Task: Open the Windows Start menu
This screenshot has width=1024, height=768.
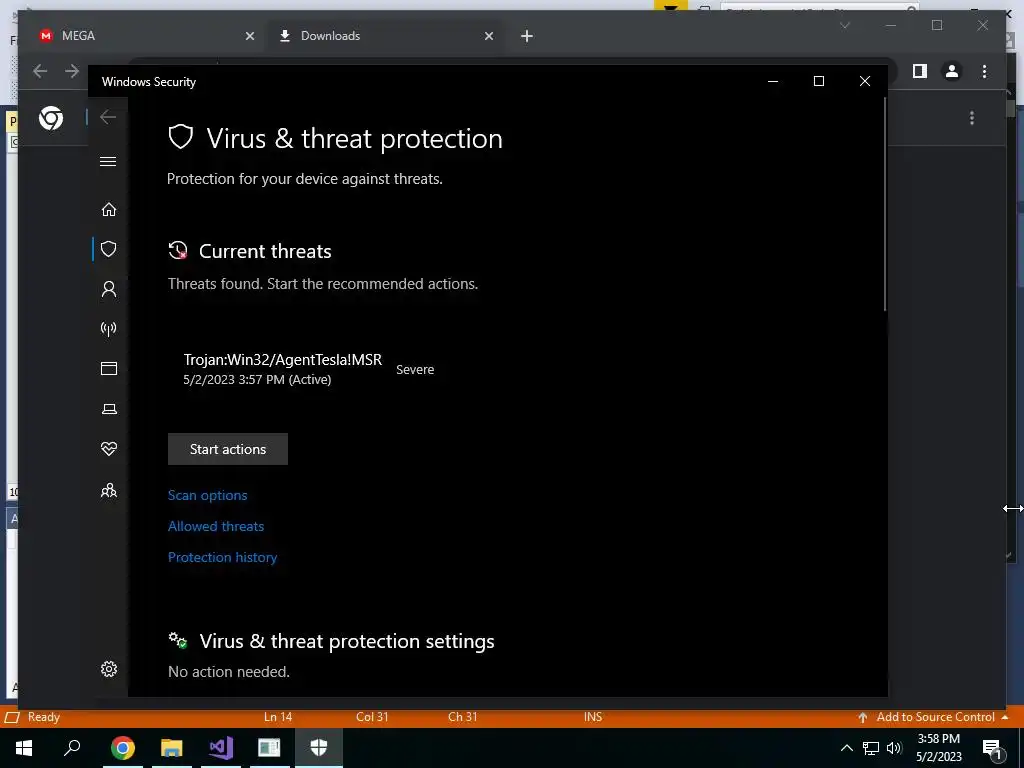Action: (x=24, y=748)
